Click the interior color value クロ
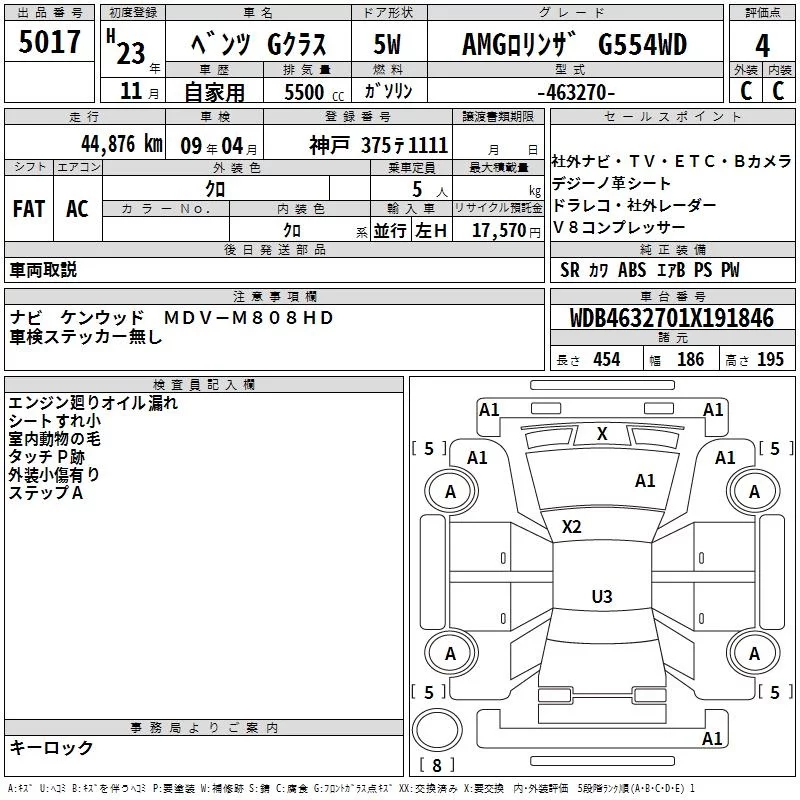Viewport: 800px width, 800px height. coord(292,231)
